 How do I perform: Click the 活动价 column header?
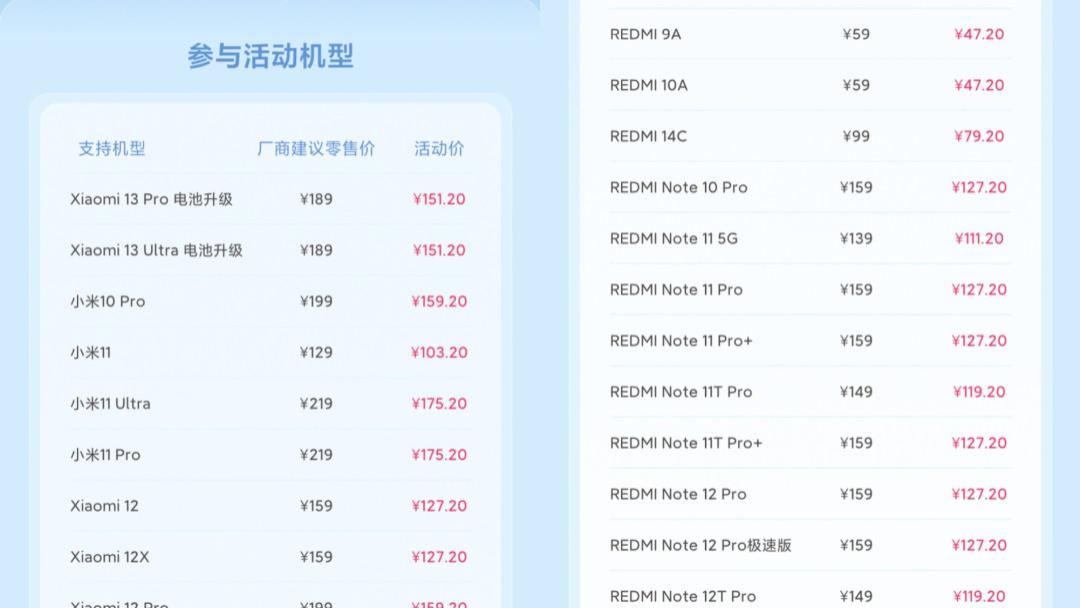[439, 148]
